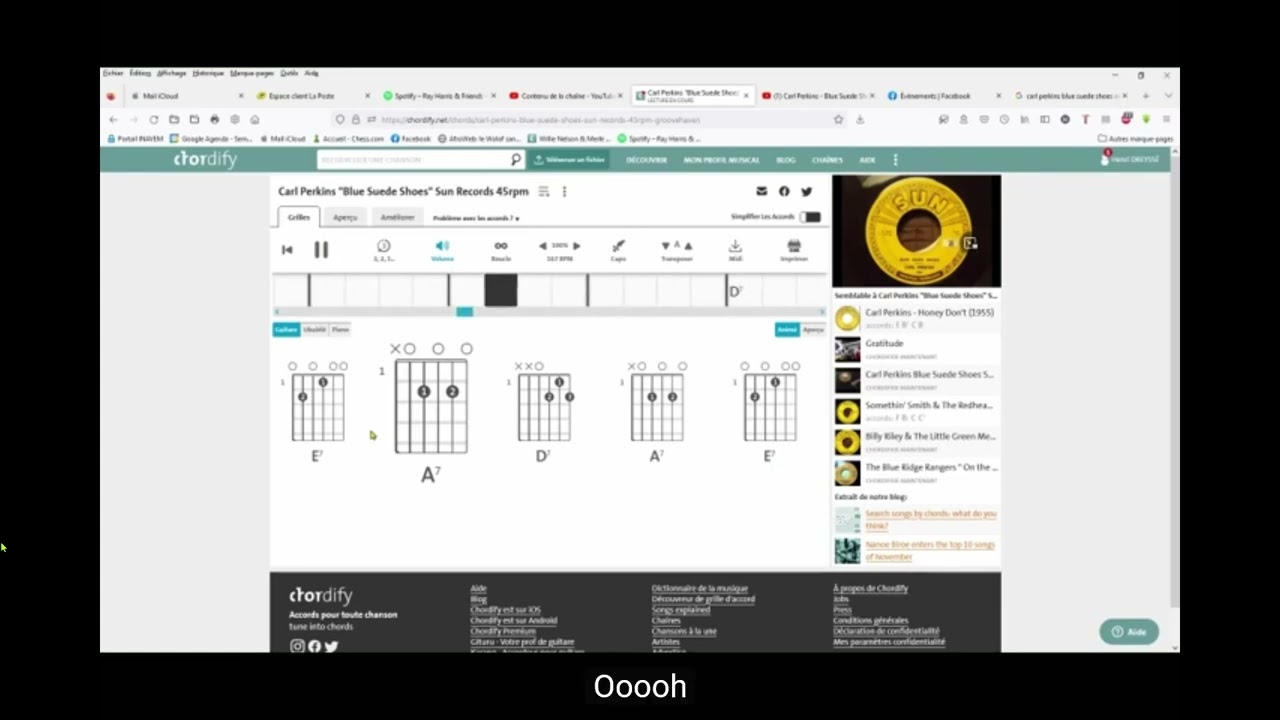Select the Ukulélé instrument button

click(x=314, y=329)
